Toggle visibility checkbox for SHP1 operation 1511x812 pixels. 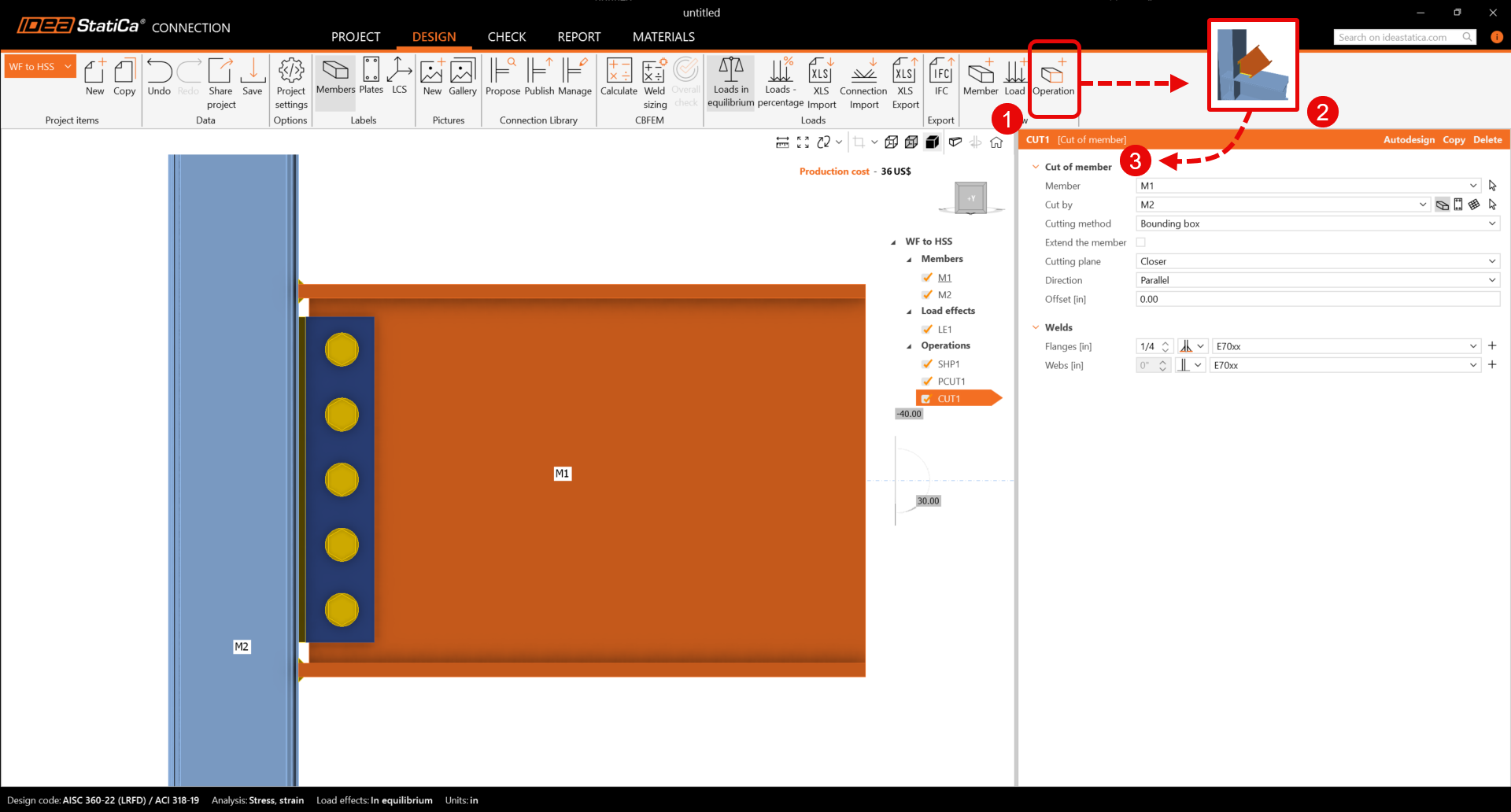927,364
